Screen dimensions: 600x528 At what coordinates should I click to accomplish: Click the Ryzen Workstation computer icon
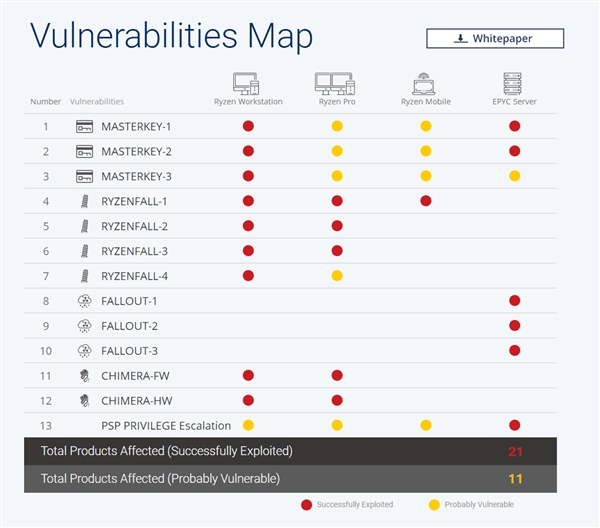(248, 82)
